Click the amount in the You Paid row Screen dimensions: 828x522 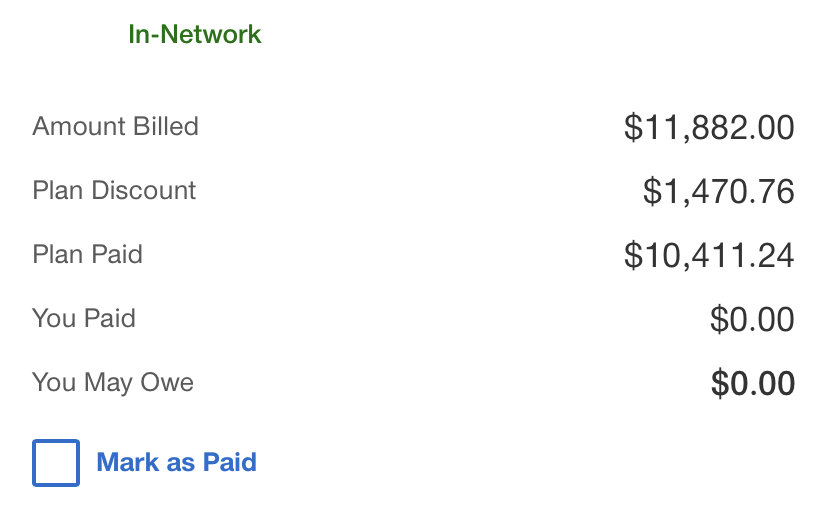coord(752,320)
